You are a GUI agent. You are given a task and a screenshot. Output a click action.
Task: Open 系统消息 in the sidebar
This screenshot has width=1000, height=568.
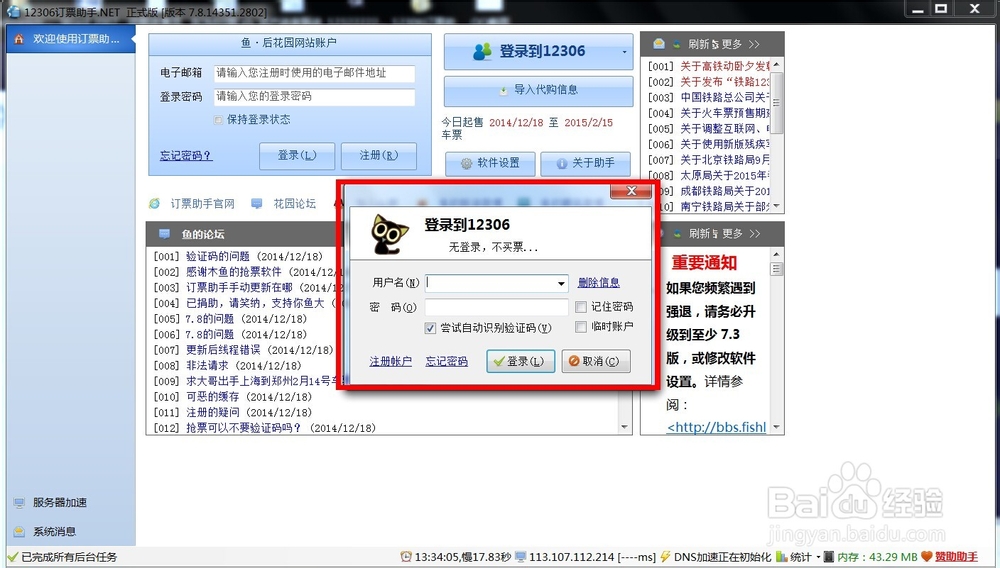pyautogui.click(x=54, y=531)
